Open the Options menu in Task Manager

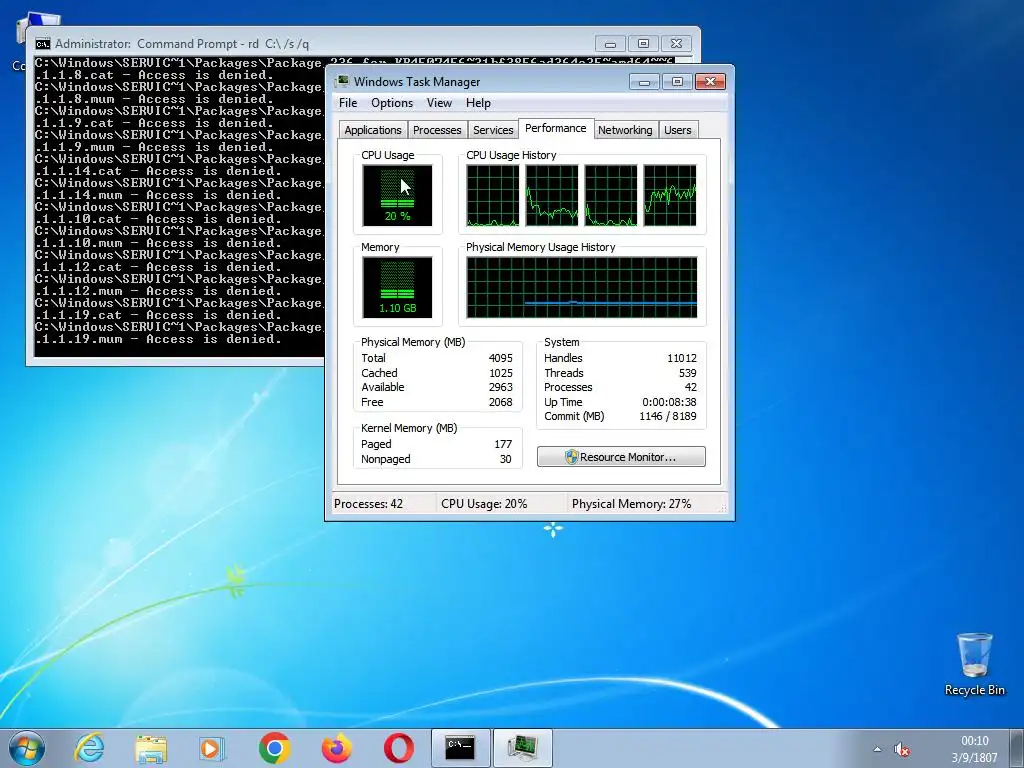pyautogui.click(x=392, y=103)
